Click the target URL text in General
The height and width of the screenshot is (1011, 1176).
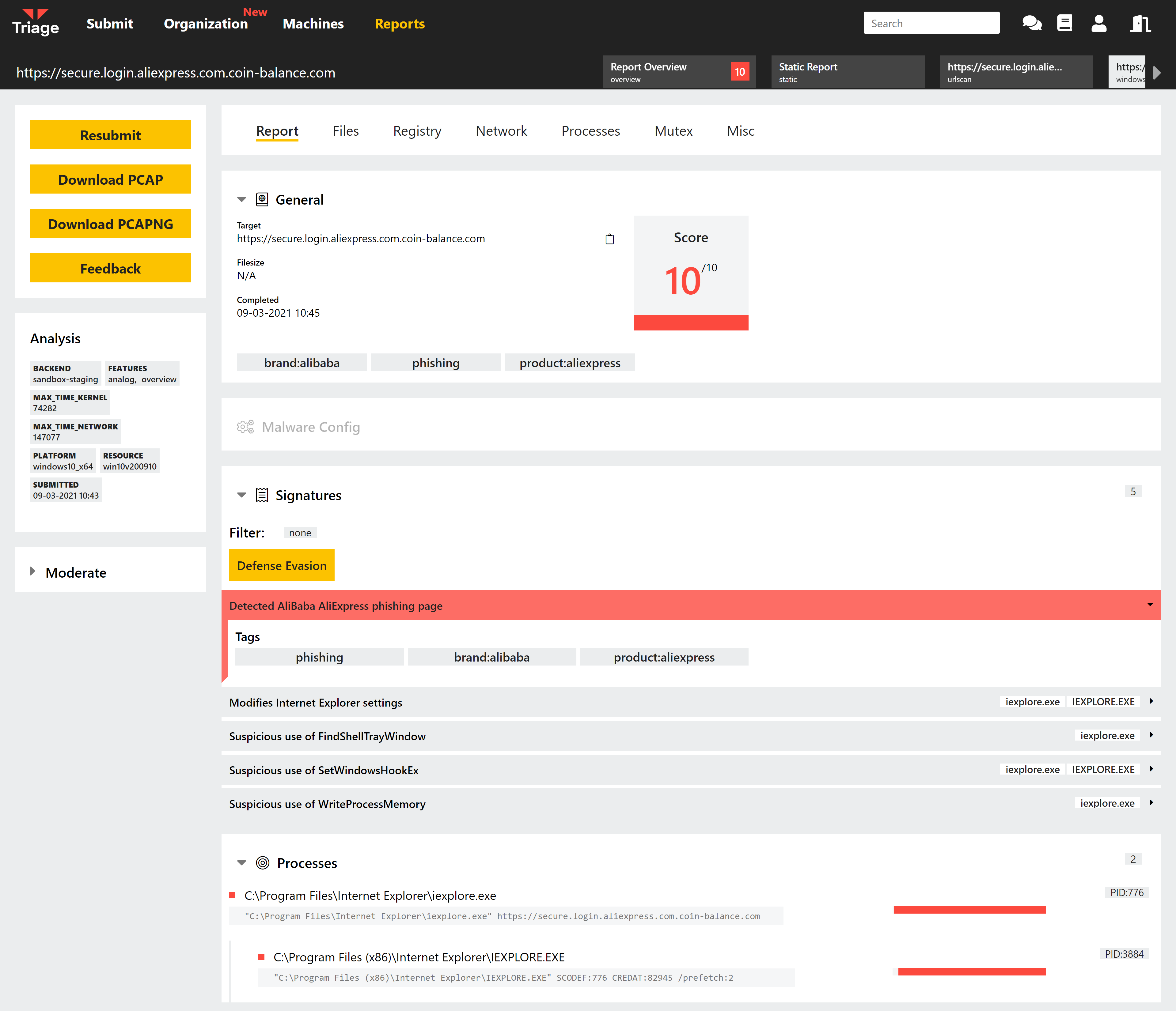coord(361,239)
